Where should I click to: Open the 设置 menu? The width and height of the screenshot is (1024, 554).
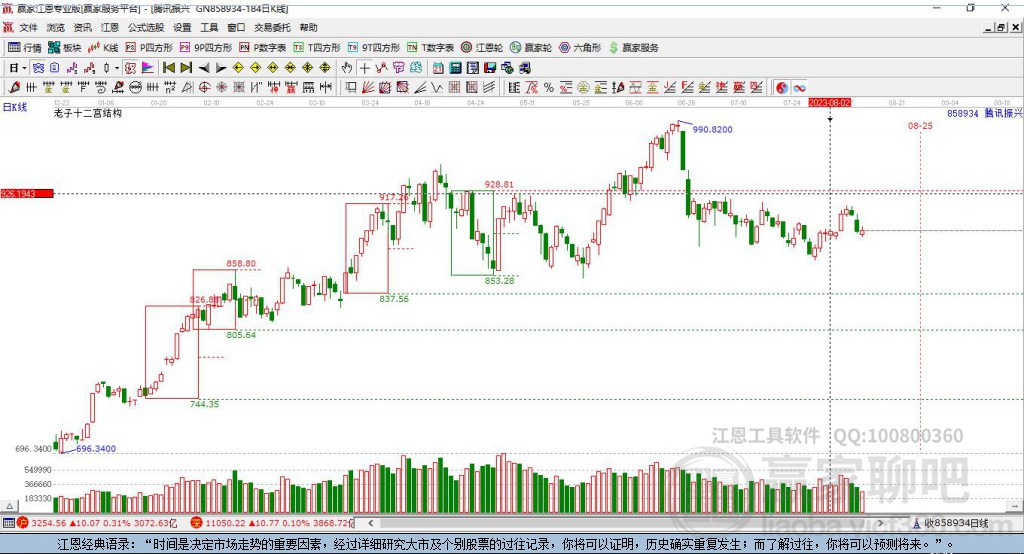pyautogui.click(x=182, y=27)
